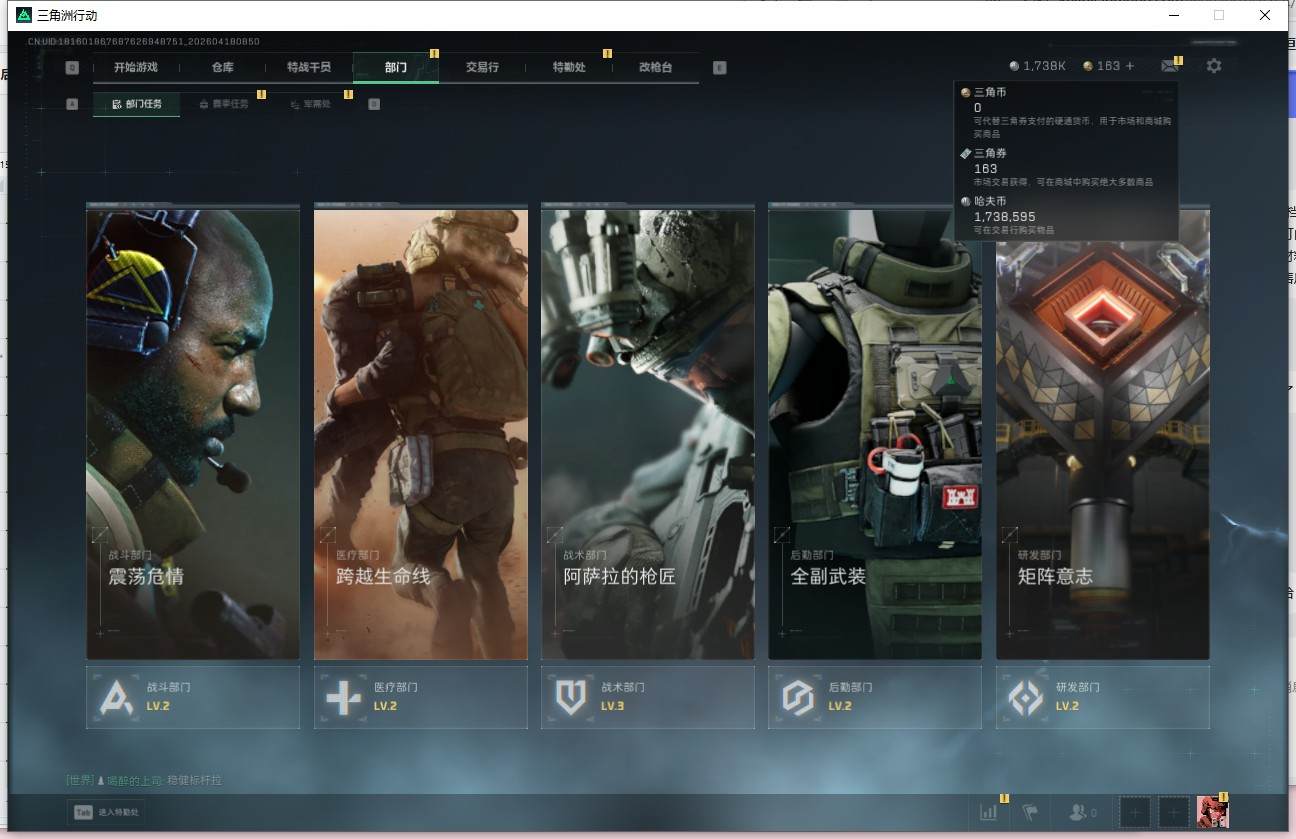The width and height of the screenshot is (1296, 839).
Task: Click the Delta ticket 163 balance coin
Action: [1088, 66]
